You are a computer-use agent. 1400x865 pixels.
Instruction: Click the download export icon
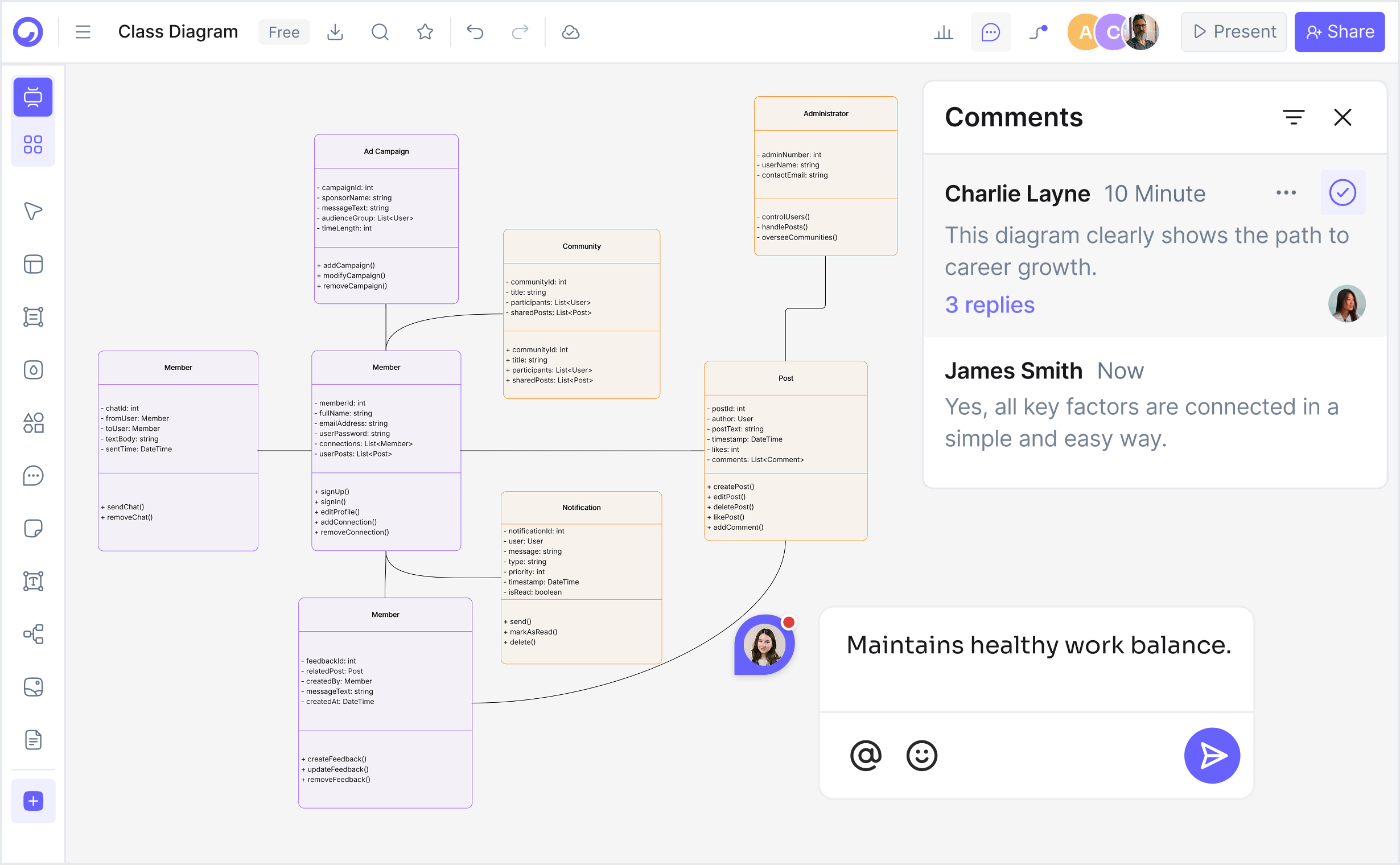point(335,32)
